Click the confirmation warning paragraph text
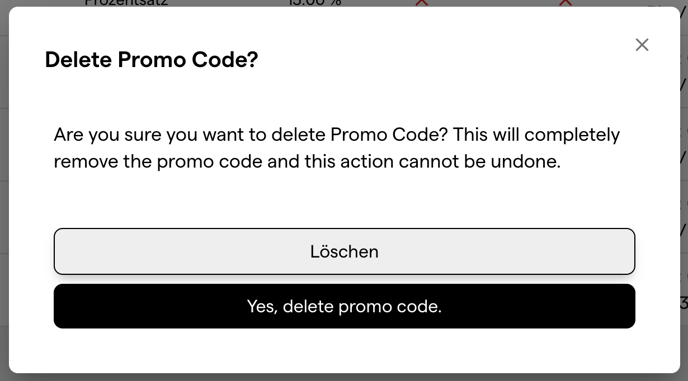The height and width of the screenshot is (381, 688). pos(337,148)
